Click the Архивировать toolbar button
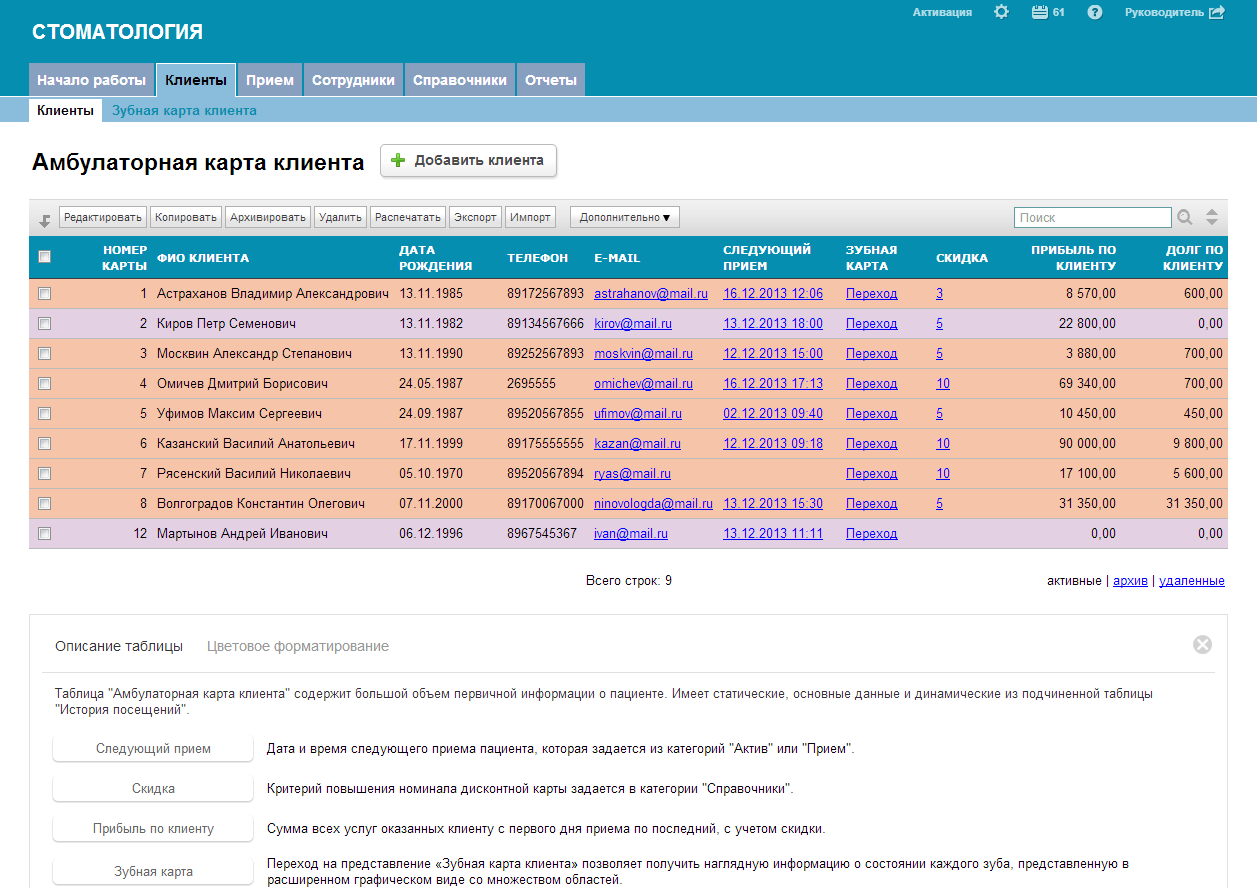 [267, 217]
